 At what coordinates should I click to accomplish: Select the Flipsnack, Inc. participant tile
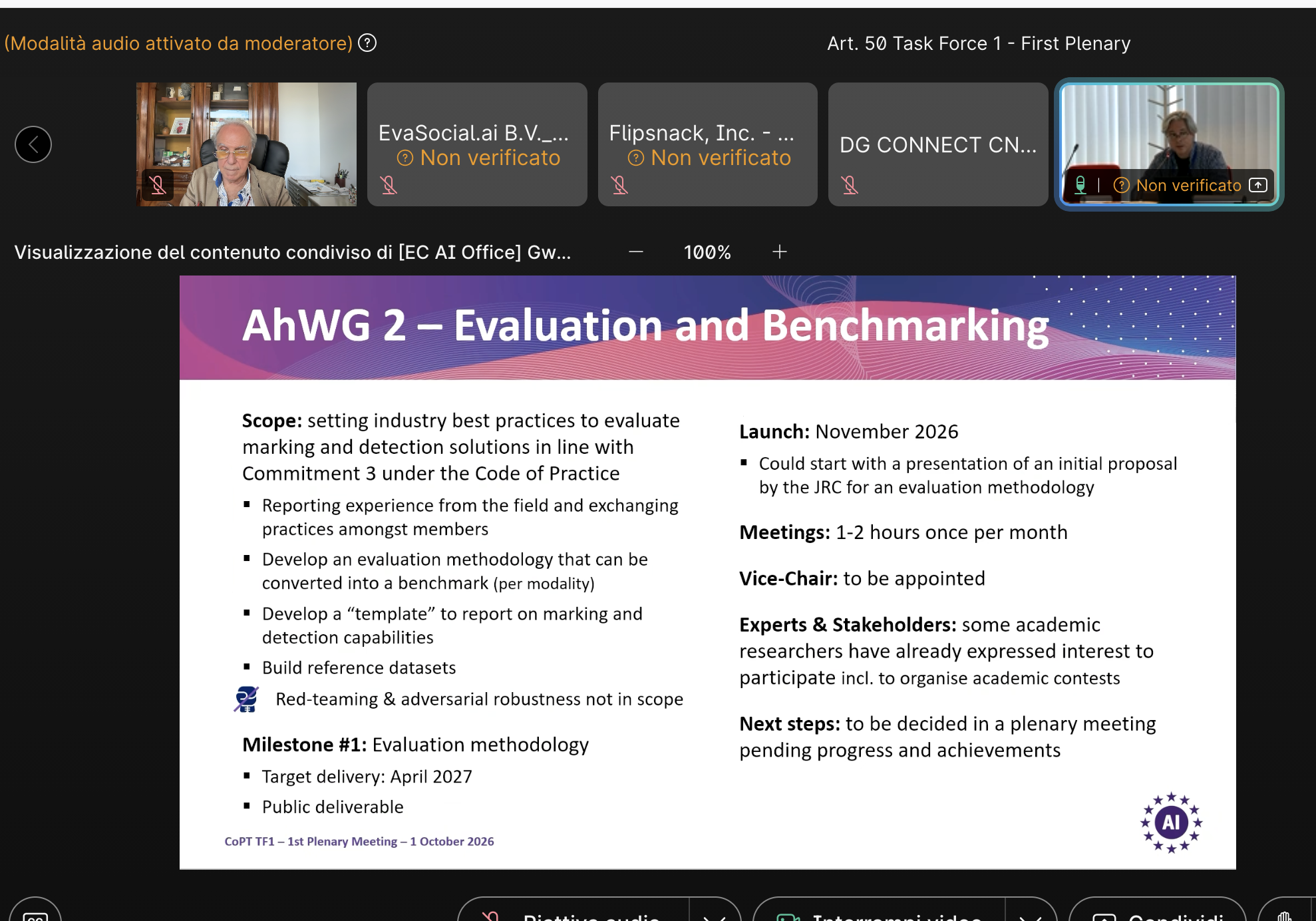pos(708,144)
